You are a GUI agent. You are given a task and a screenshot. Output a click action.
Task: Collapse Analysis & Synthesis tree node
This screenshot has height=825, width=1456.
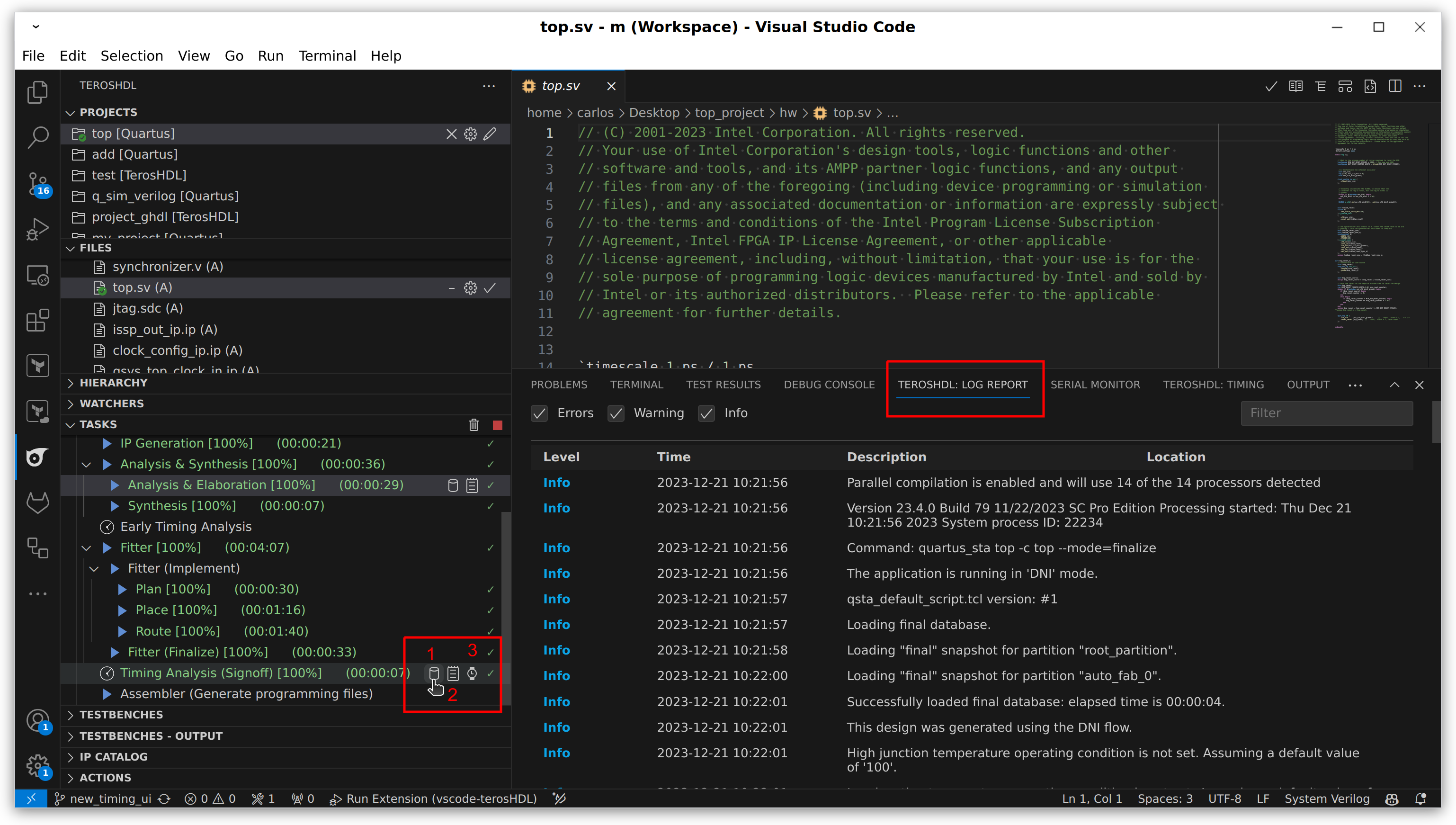86,464
